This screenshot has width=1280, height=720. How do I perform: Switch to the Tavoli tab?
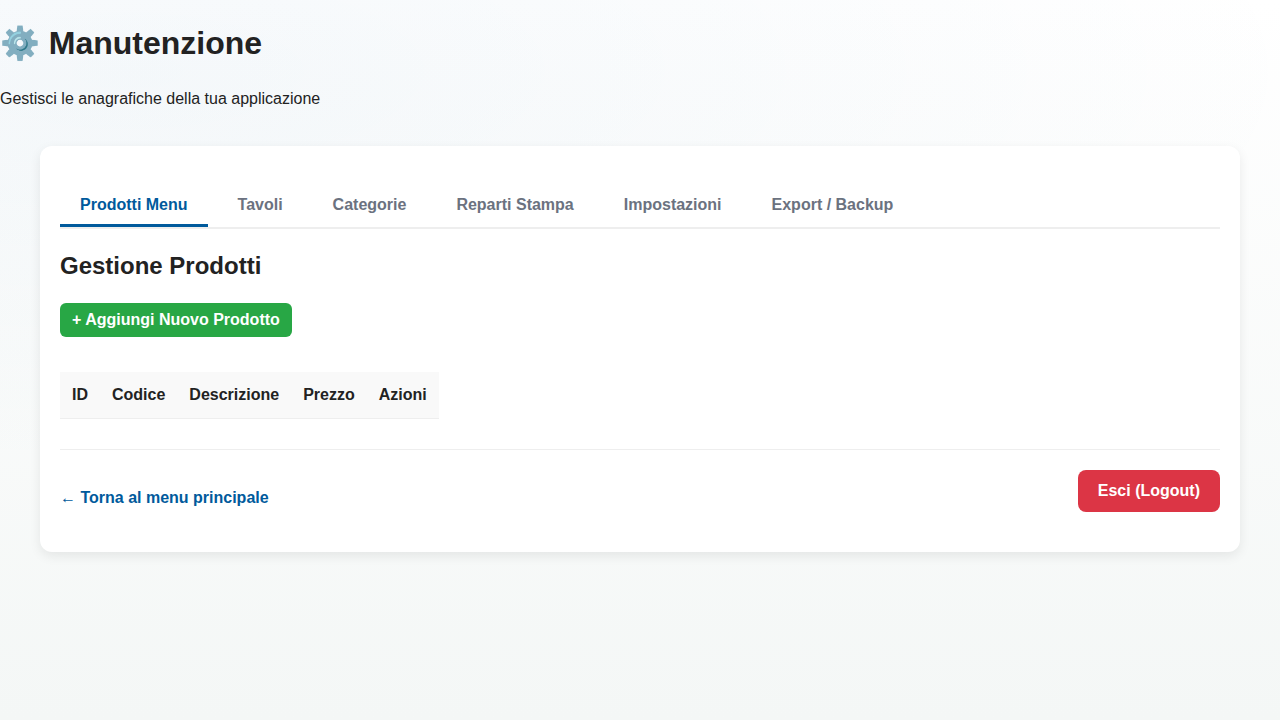pos(260,205)
